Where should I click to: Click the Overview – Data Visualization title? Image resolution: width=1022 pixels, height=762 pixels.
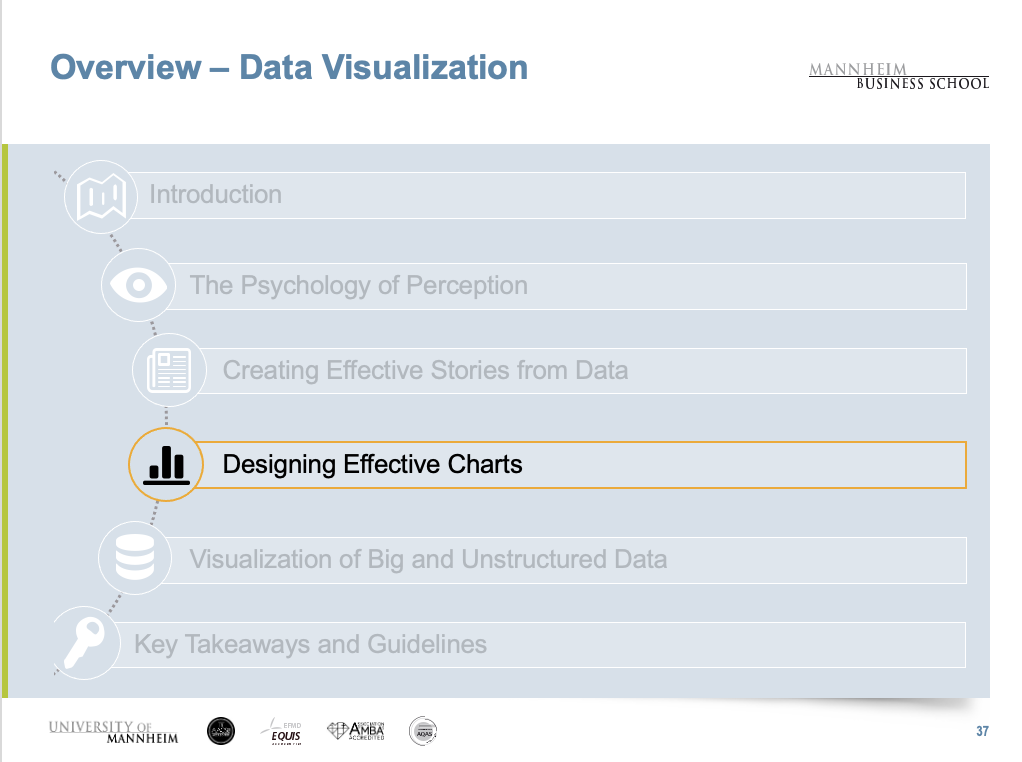pyautogui.click(x=289, y=68)
